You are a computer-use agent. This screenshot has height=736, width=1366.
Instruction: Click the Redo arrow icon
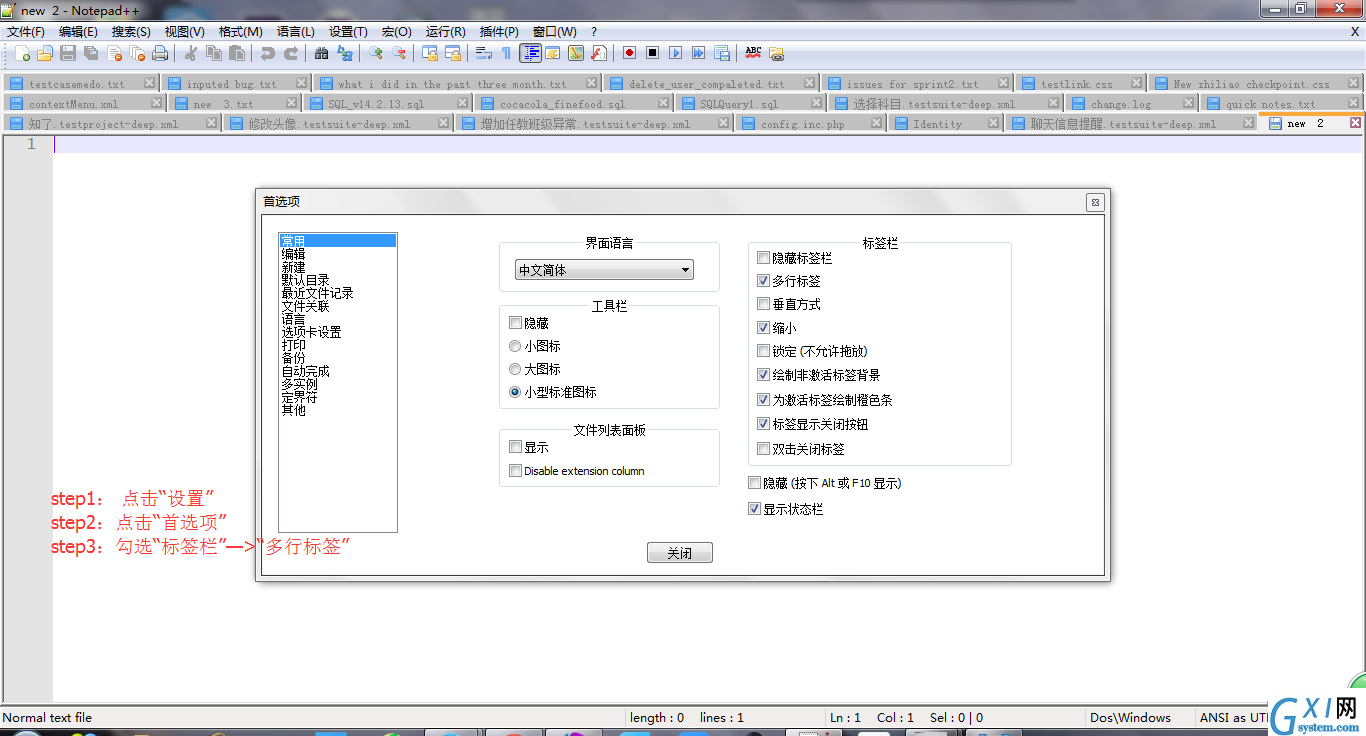(291, 53)
